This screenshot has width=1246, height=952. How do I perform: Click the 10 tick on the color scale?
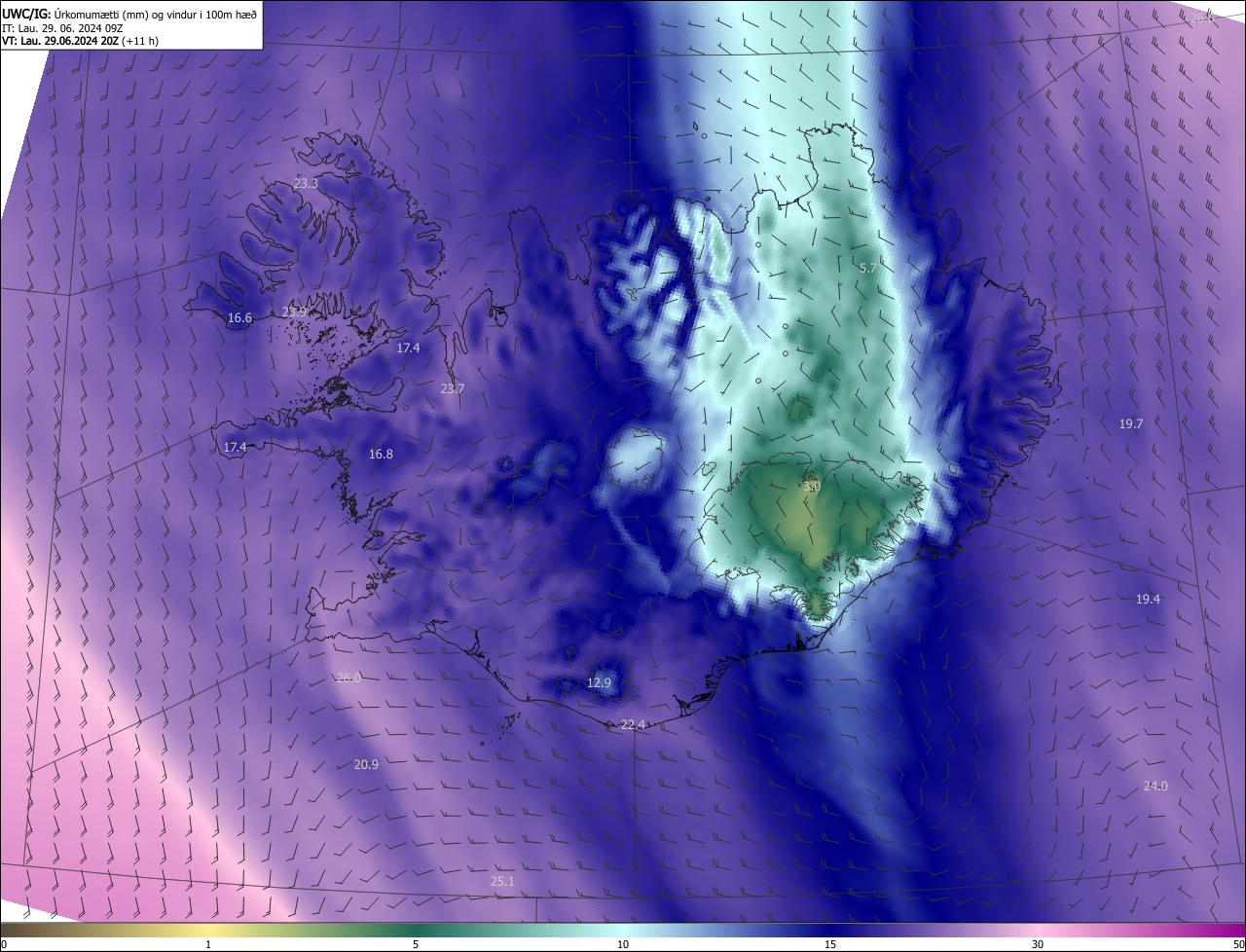coord(623,944)
